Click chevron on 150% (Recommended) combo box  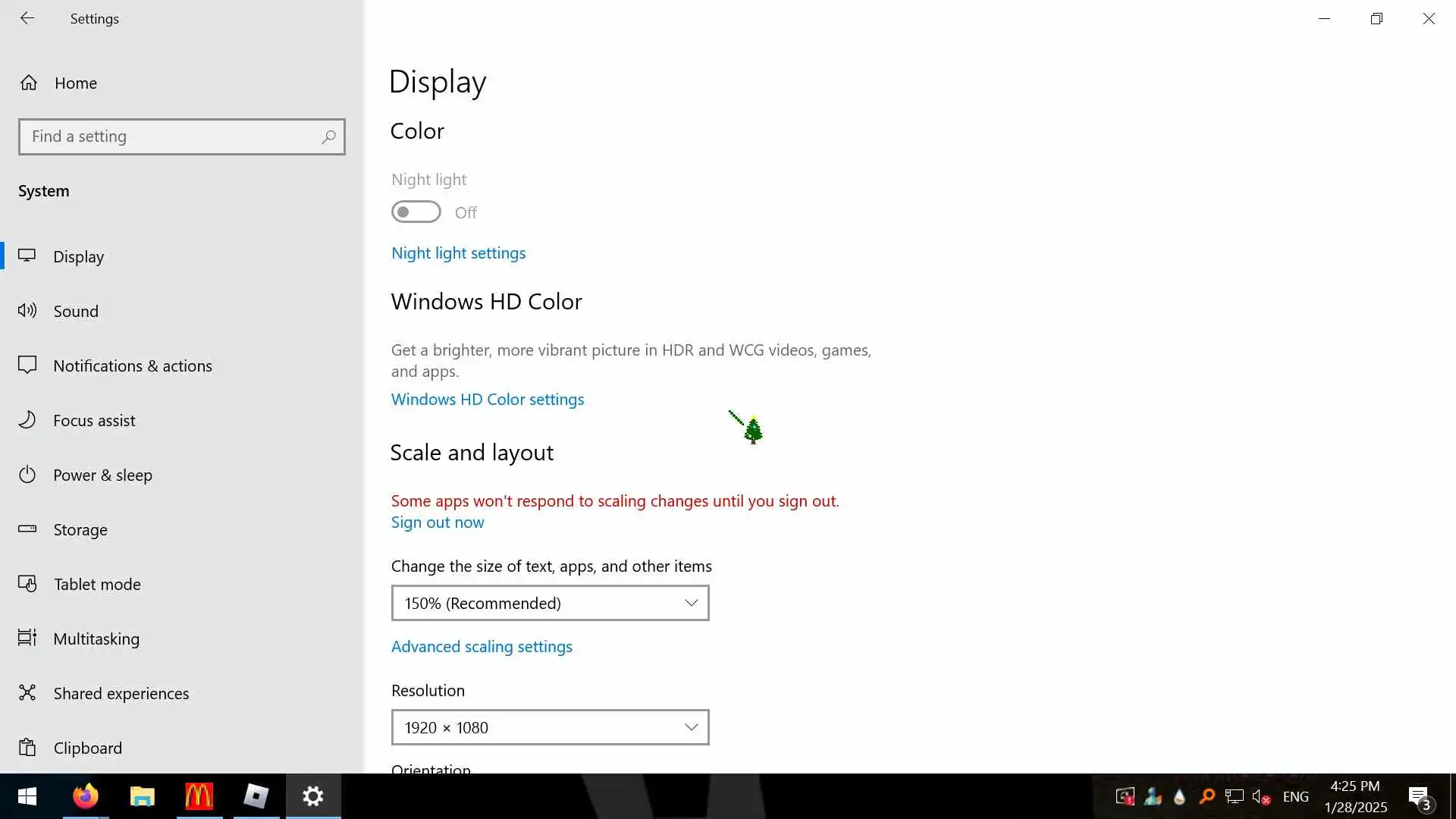(691, 603)
